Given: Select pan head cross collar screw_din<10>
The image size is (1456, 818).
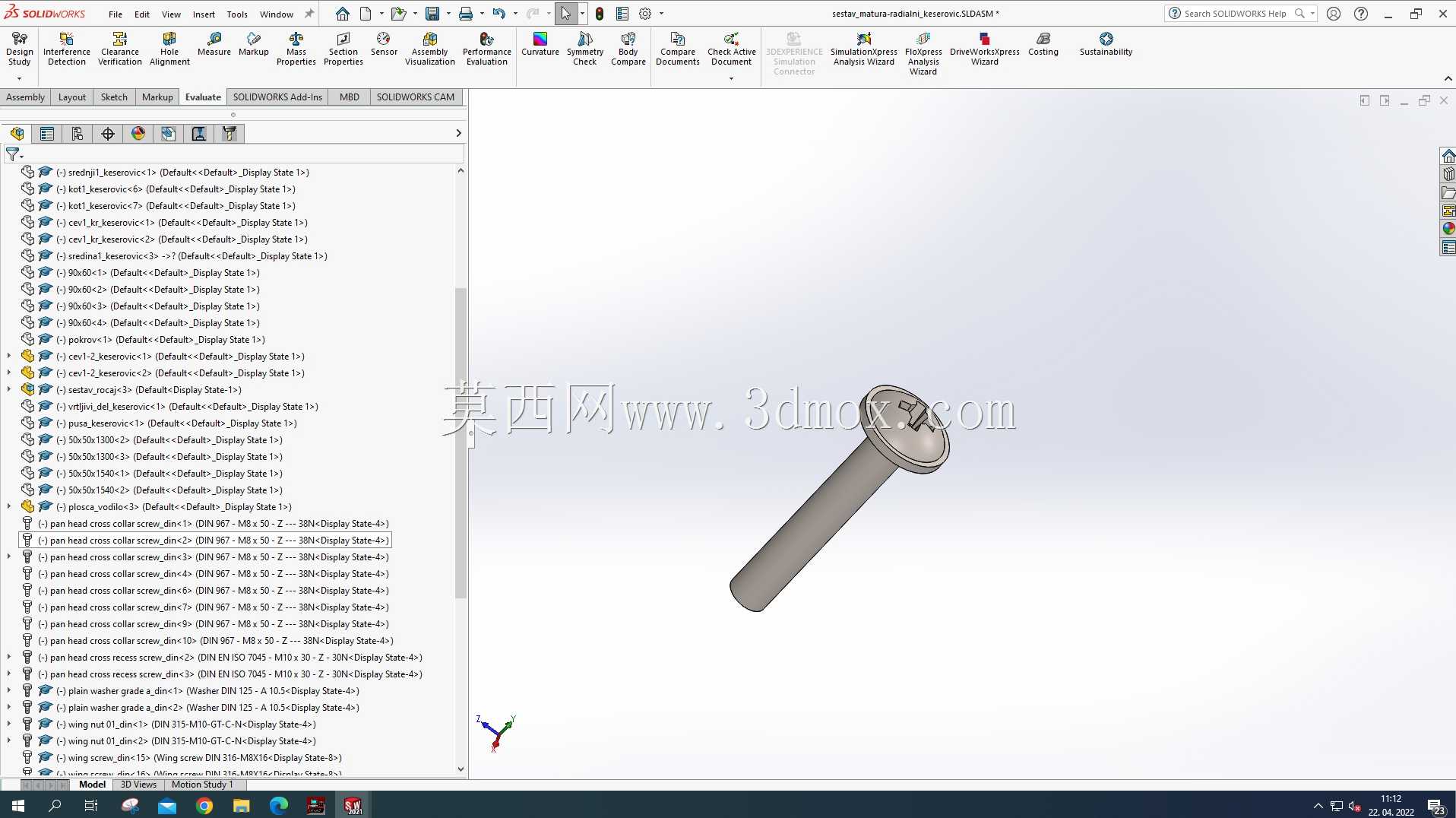Looking at the screenshot, I should [207, 640].
